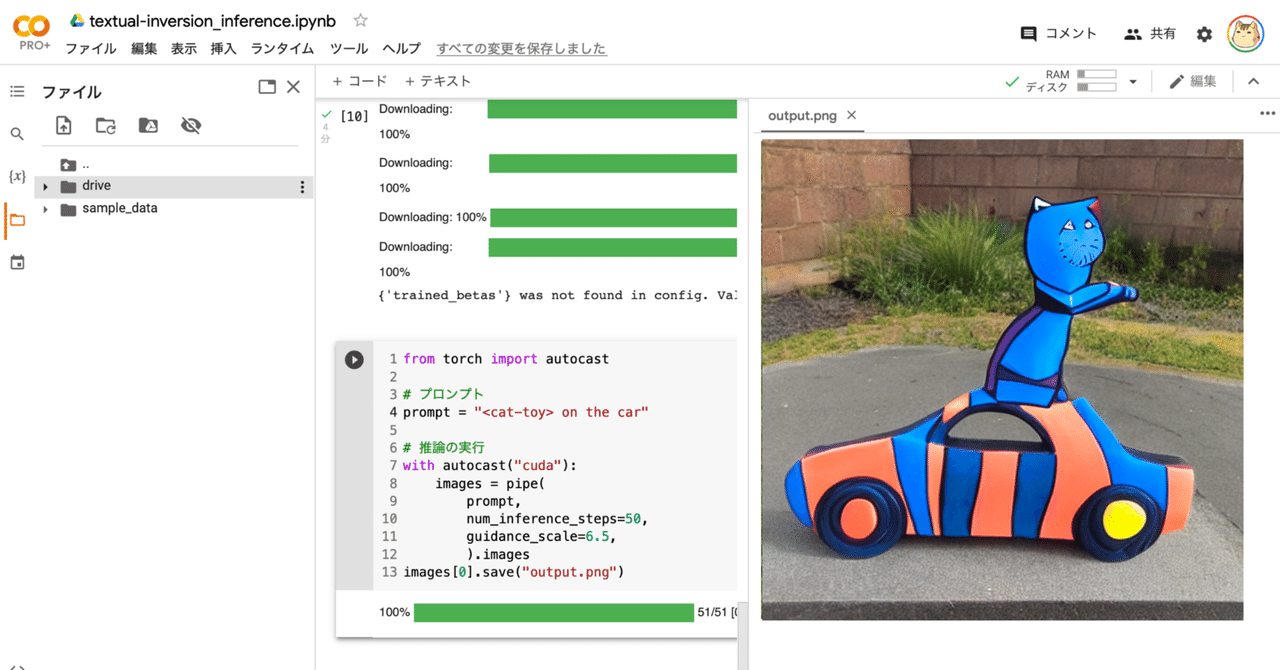
Task: Upload a file using the upload icon
Action: [63, 125]
